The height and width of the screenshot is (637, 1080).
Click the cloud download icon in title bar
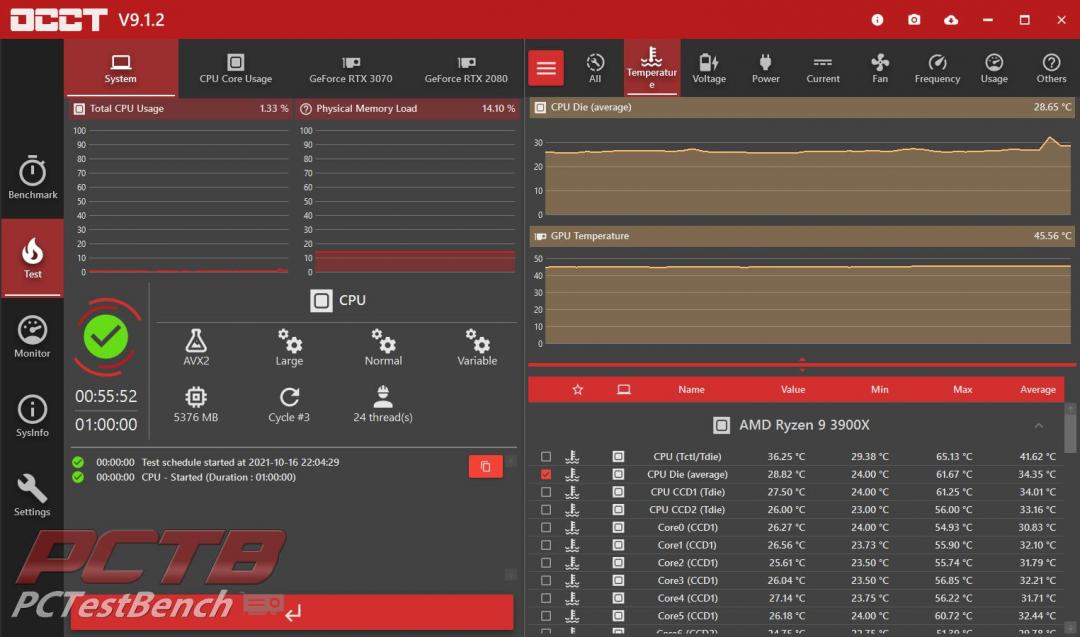pyautogui.click(x=951, y=20)
